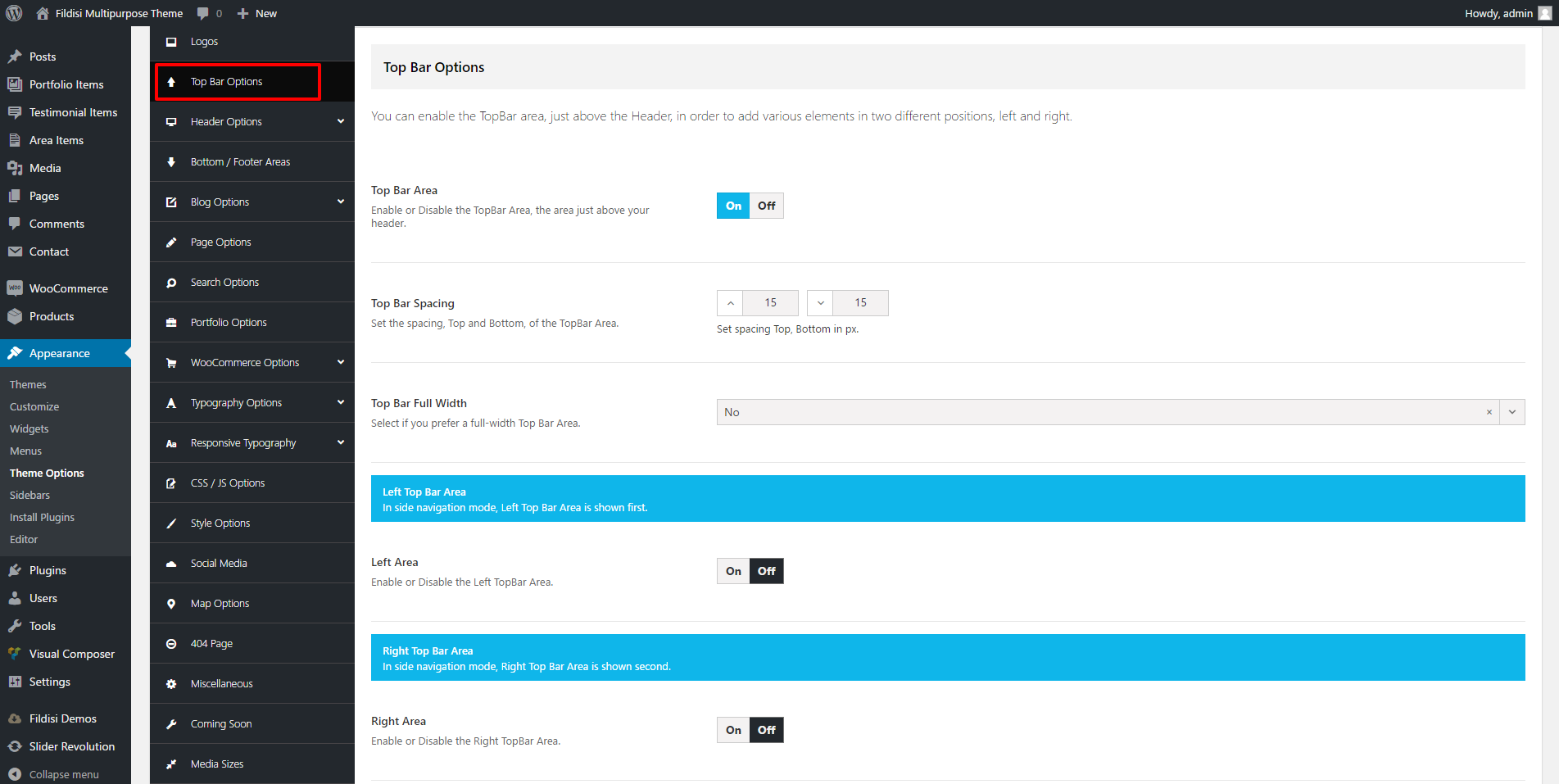Viewport: 1559px width, 784px height.
Task: Open 404 Page section
Action: coord(252,644)
